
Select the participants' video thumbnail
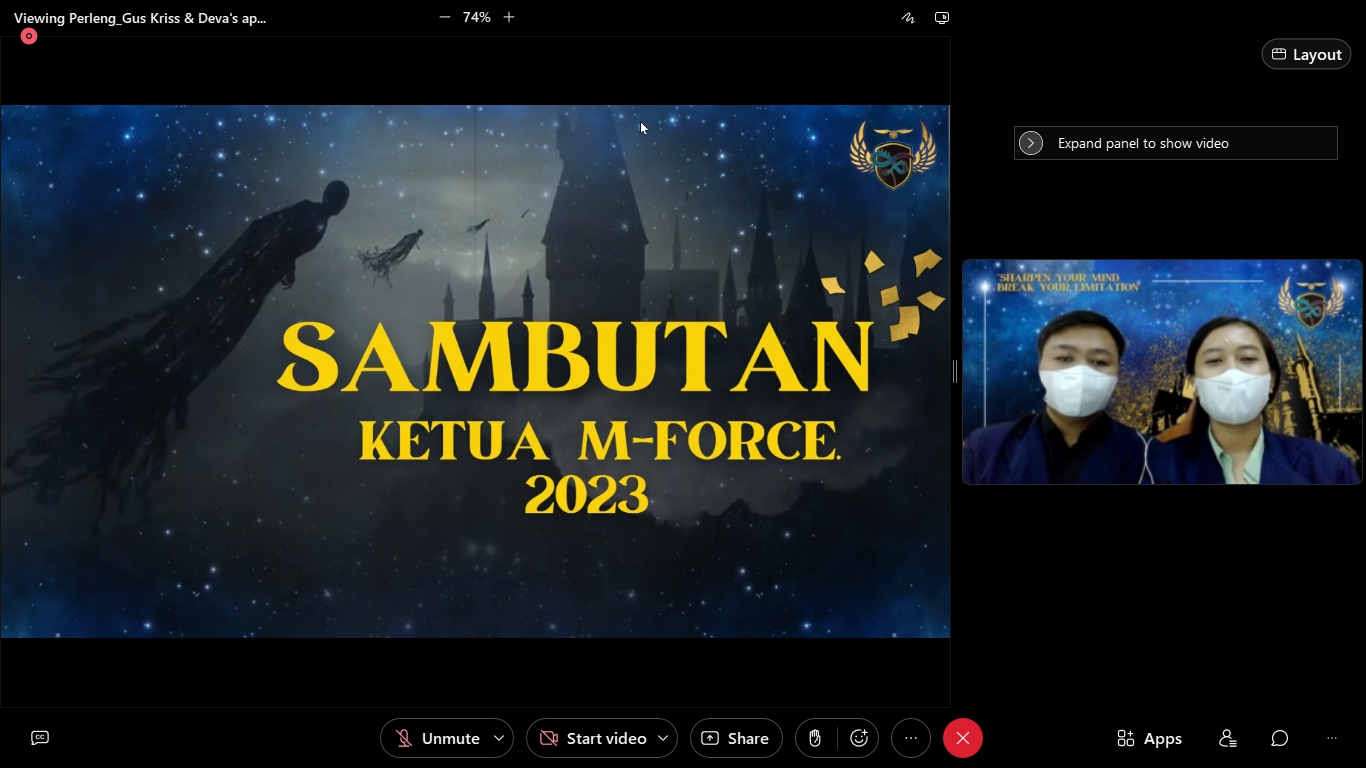point(1162,372)
